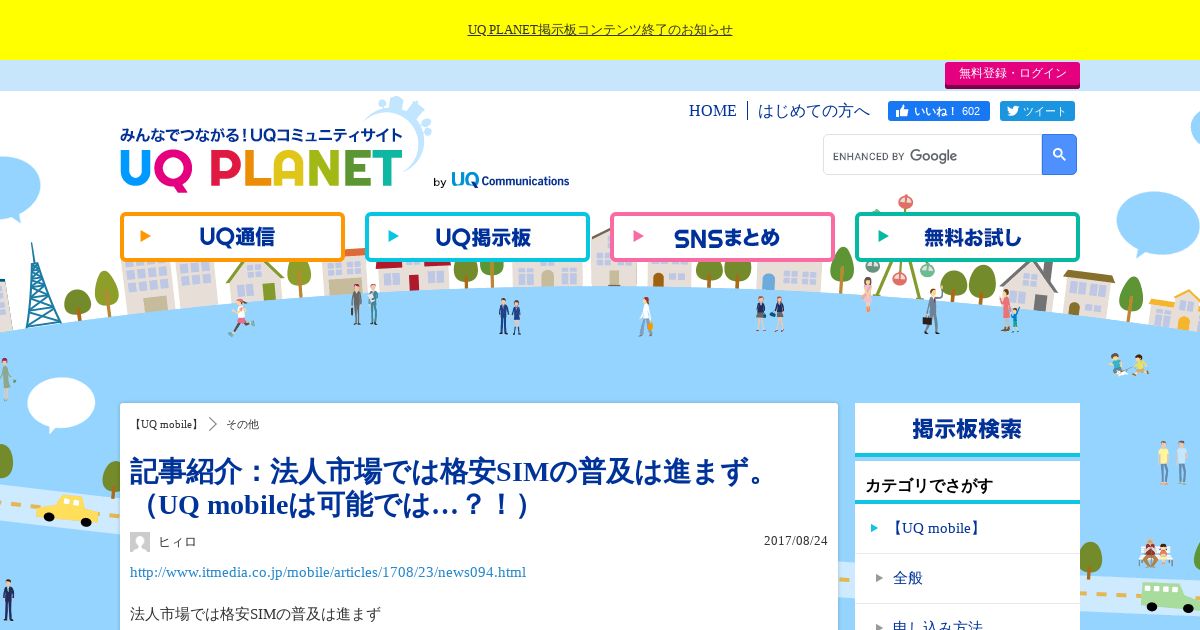The height and width of the screenshot is (630, 1200).
Task: Click the その他 breadcrumb
Action: tap(242, 424)
